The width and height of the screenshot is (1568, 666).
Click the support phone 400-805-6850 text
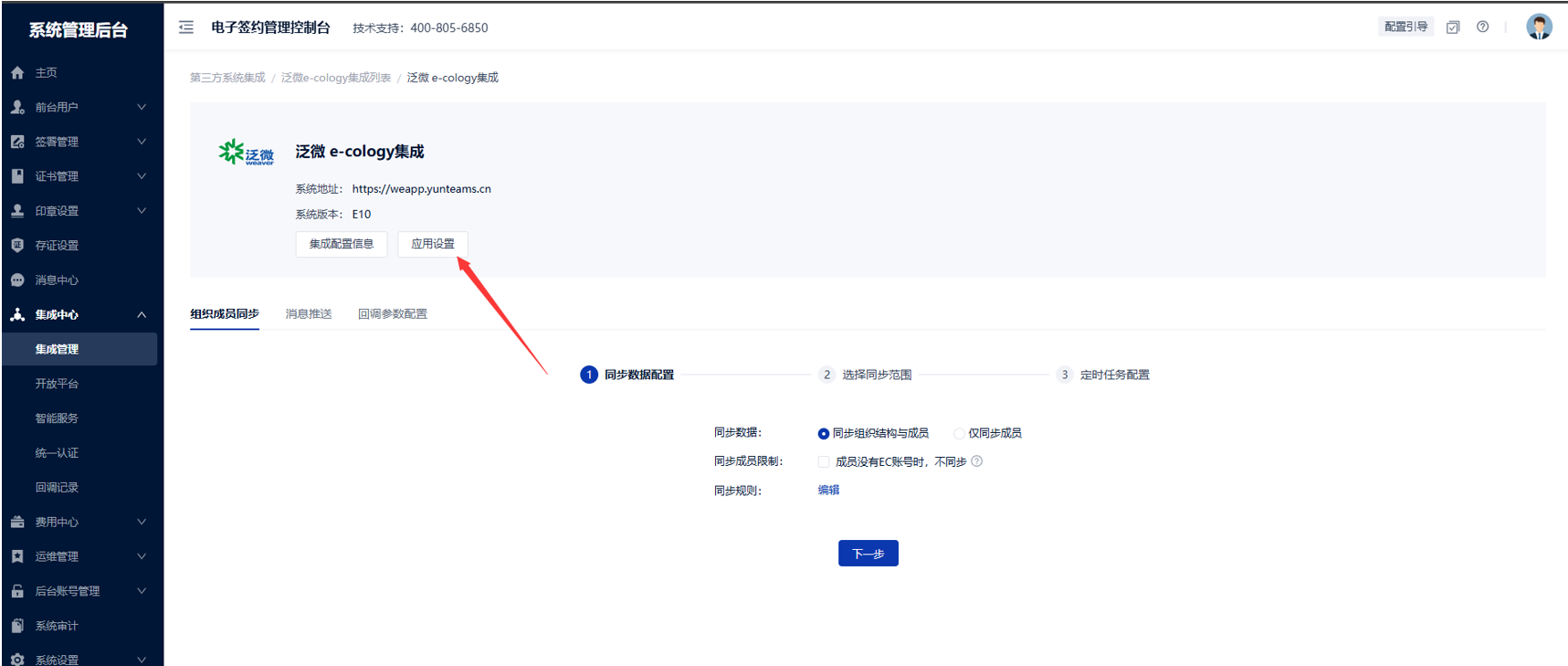449,28
